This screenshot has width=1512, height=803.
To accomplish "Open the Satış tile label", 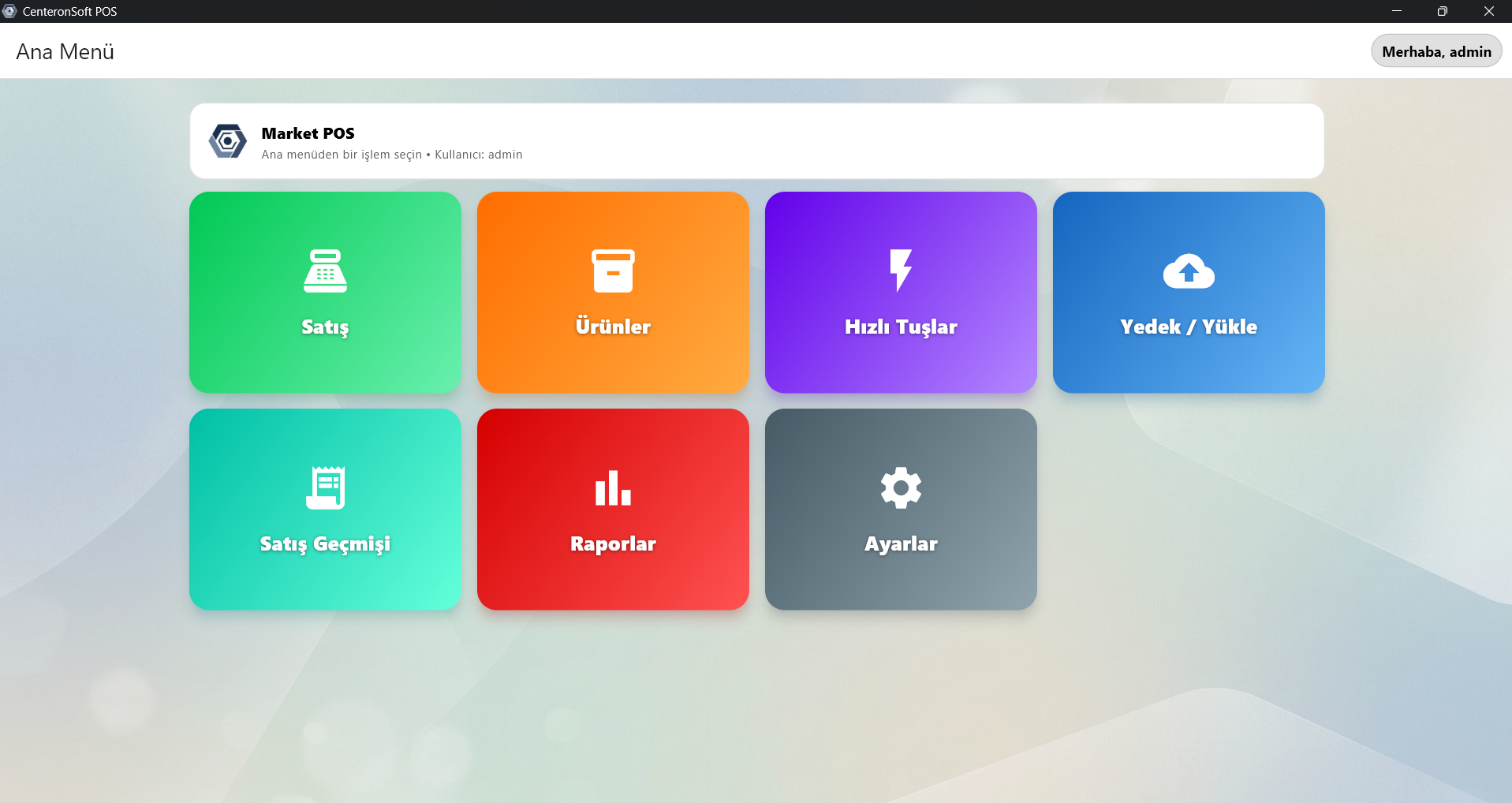I will point(325,327).
